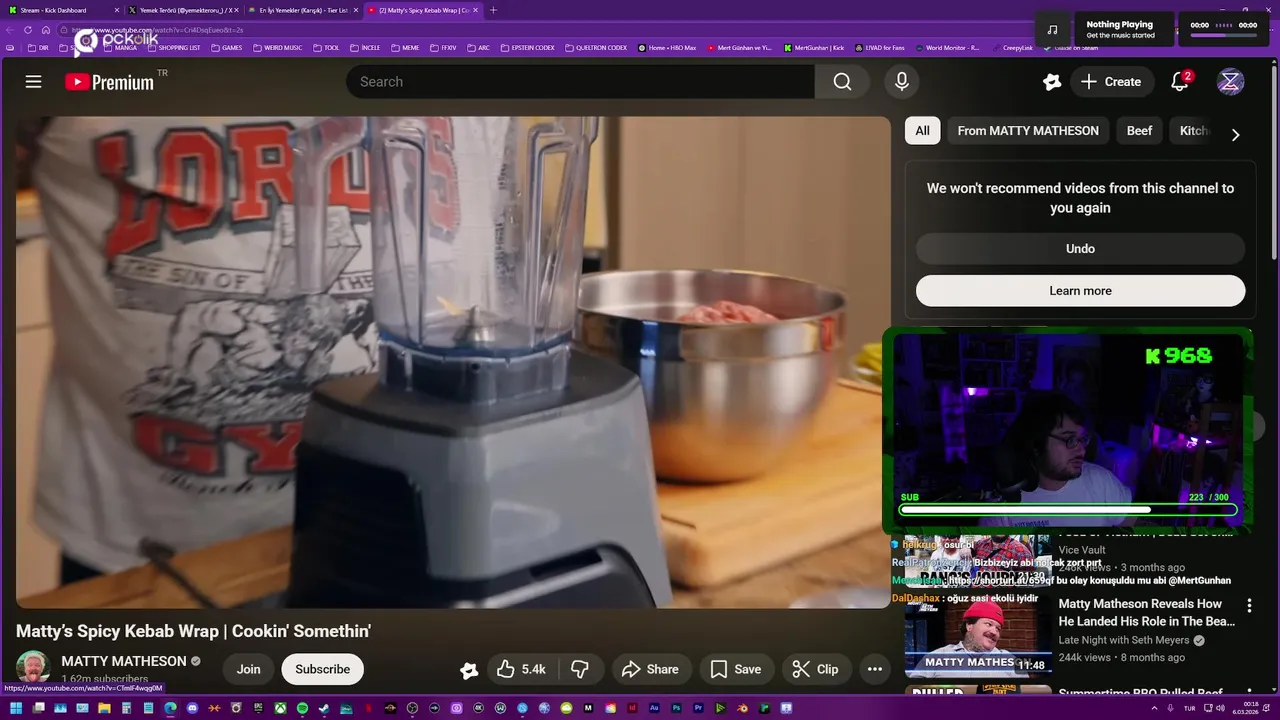This screenshot has width=1280, height=720.
Task: Open the notifications bell
Action: coord(1180,82)
